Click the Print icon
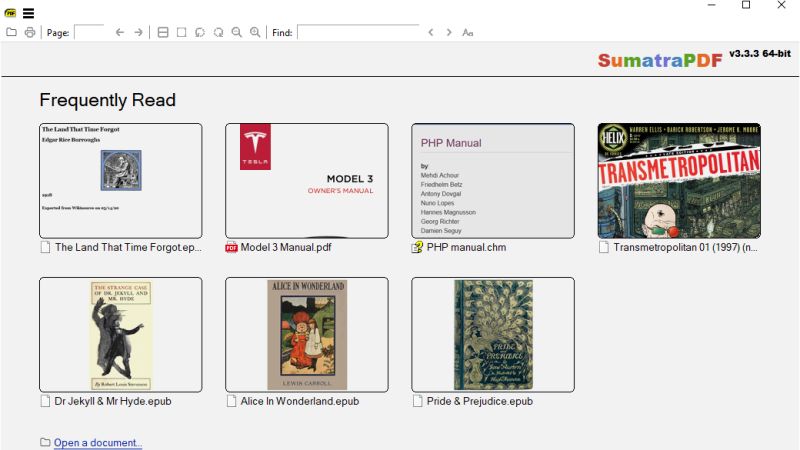This screenshot has width=800, height=450. coord(30,32)
